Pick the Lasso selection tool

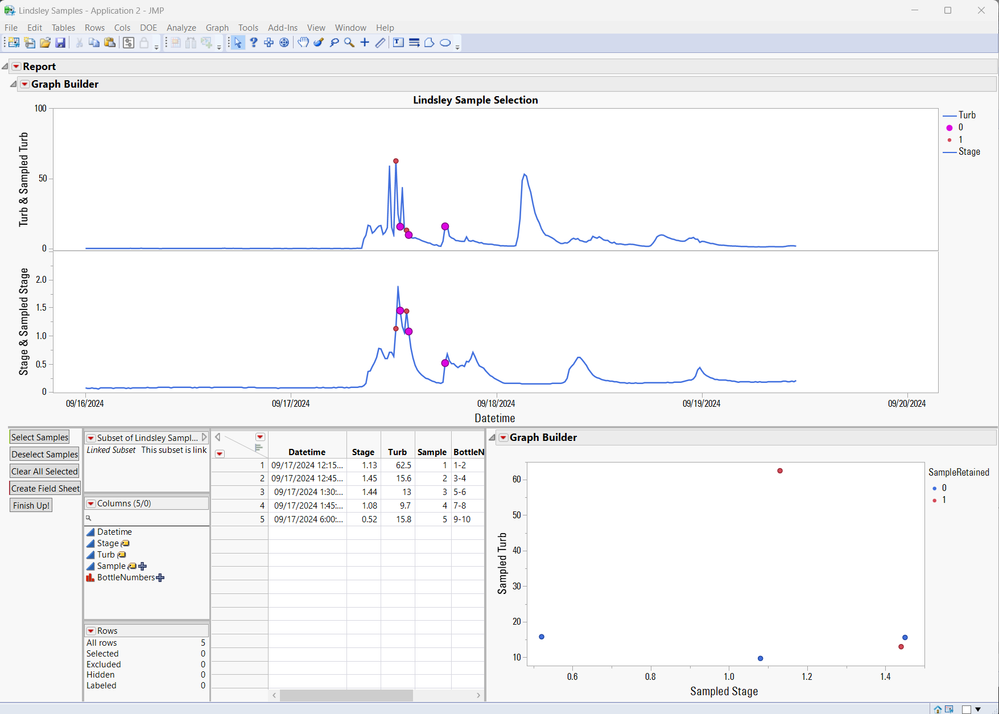pos(334,43)
